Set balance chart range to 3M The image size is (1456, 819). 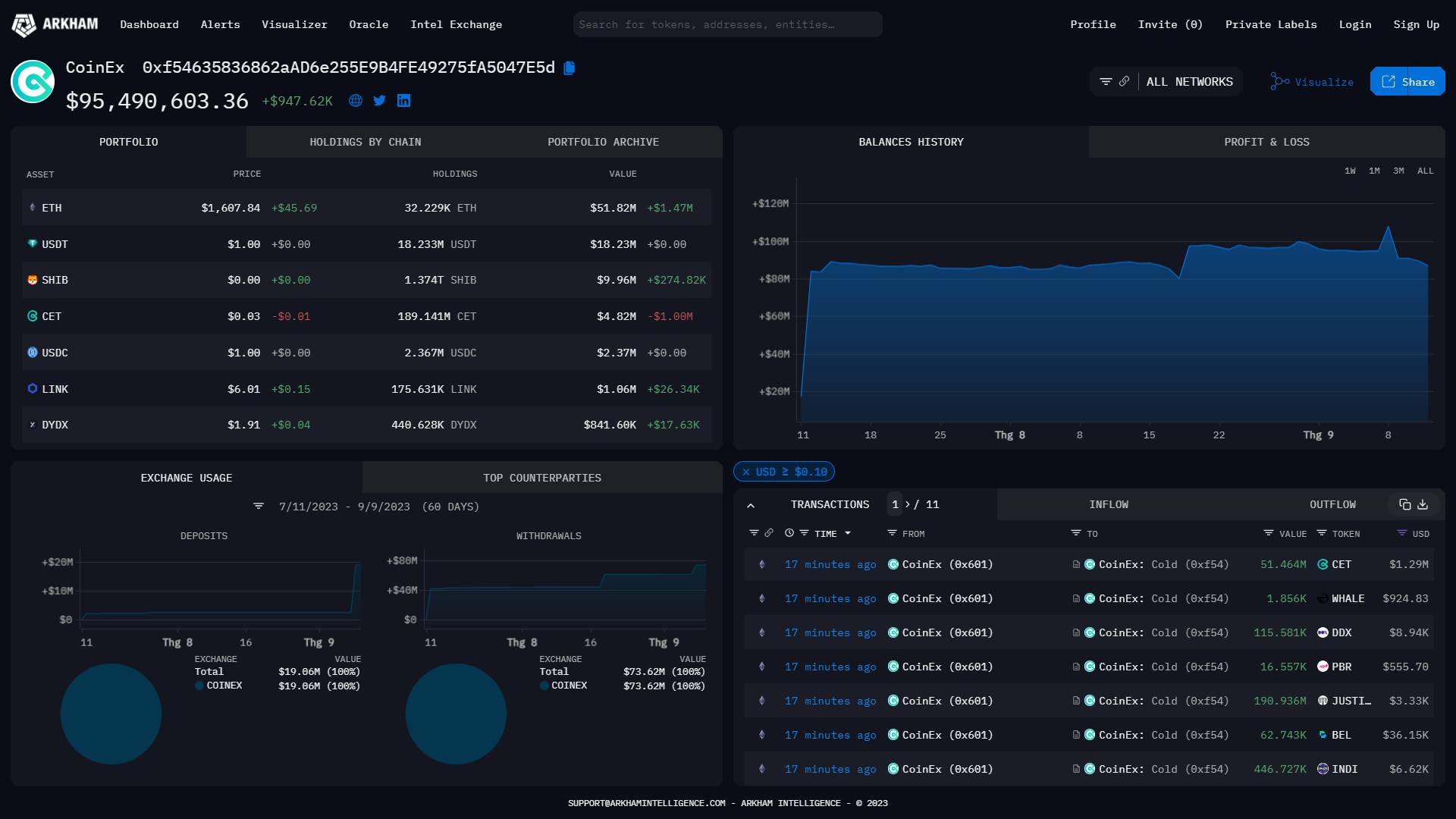click(x=1398, y=171)
